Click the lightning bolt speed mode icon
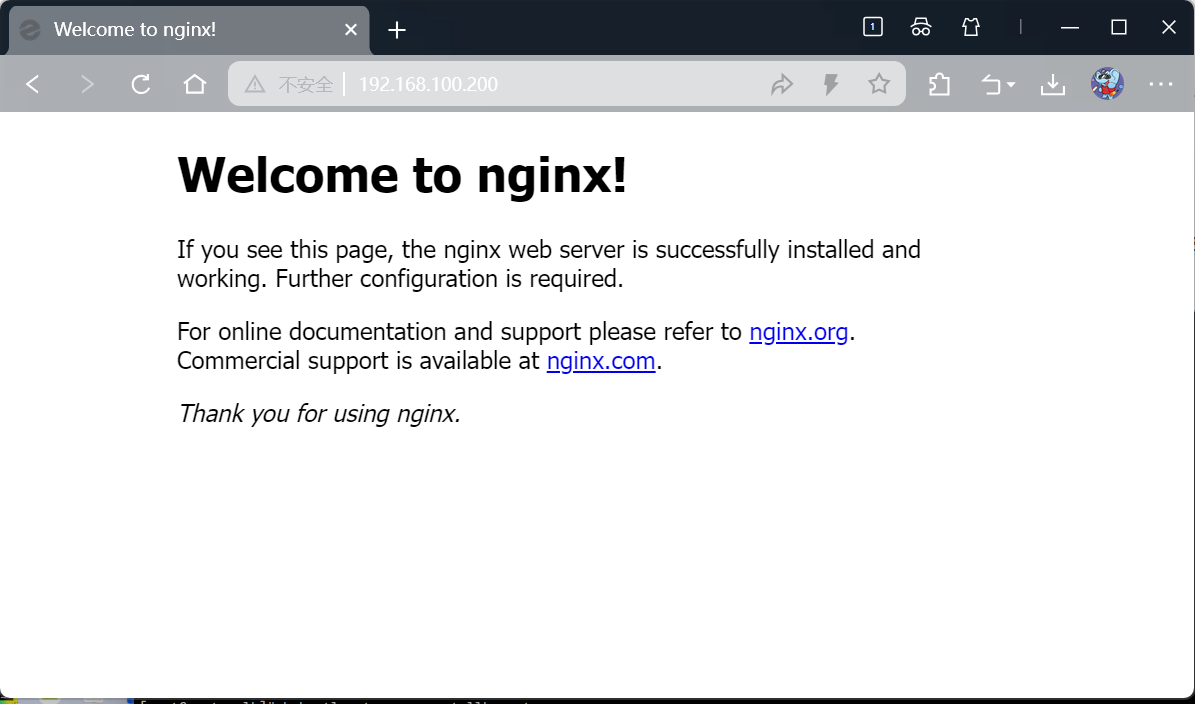Image resolution: width=1195 pixels, height=704 pixels. (x=831, y=84)
